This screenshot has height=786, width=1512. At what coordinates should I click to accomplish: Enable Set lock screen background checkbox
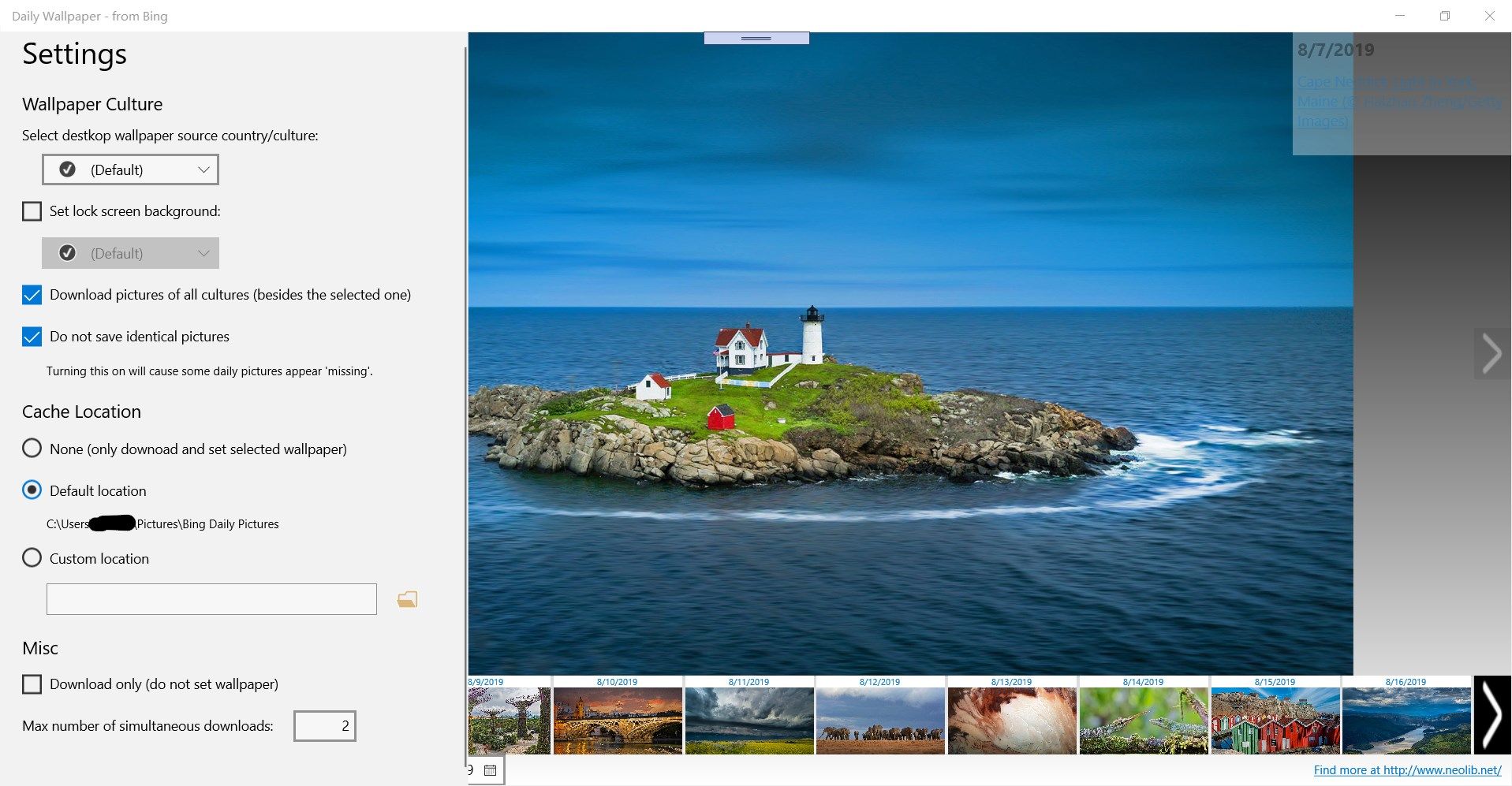point(32,211)
